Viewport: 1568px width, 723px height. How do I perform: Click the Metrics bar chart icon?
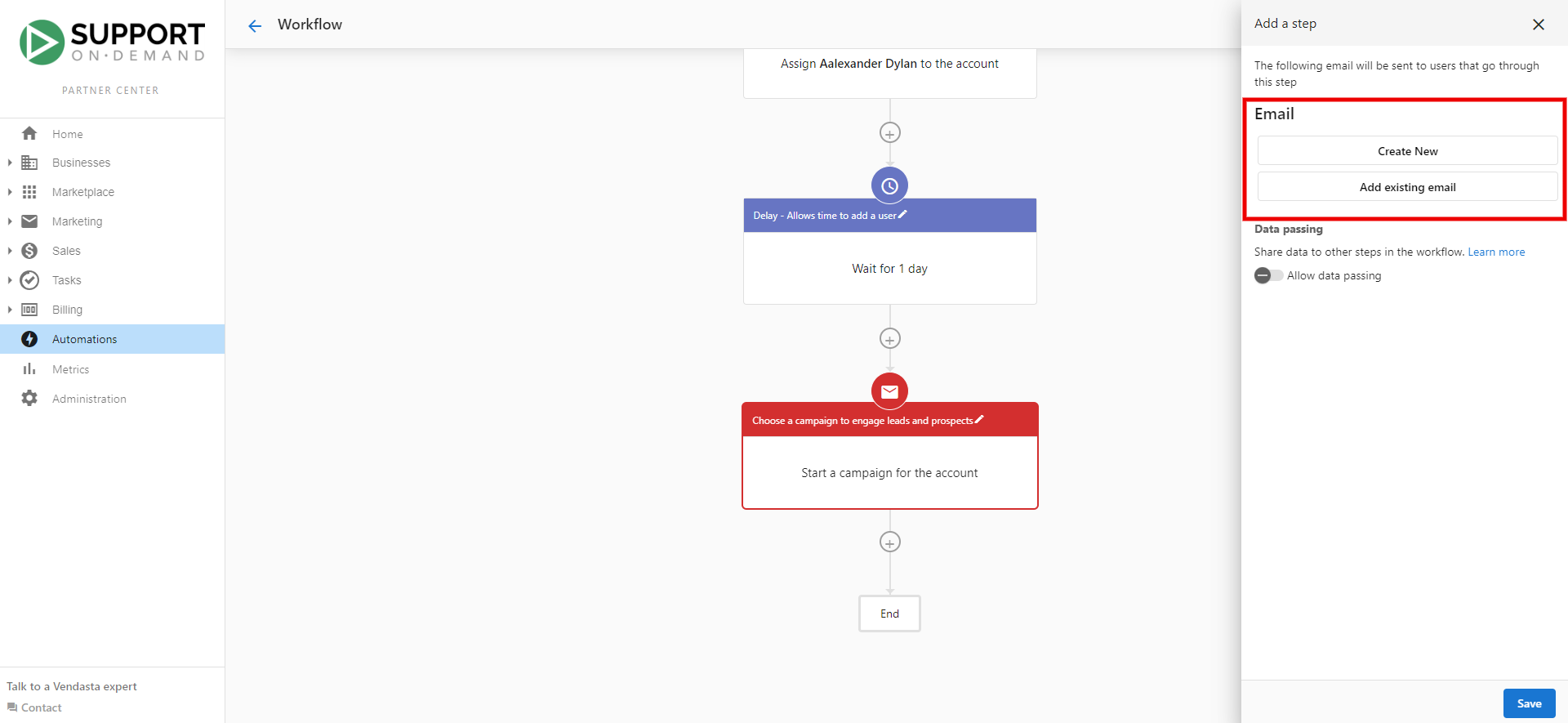point(29,368)
